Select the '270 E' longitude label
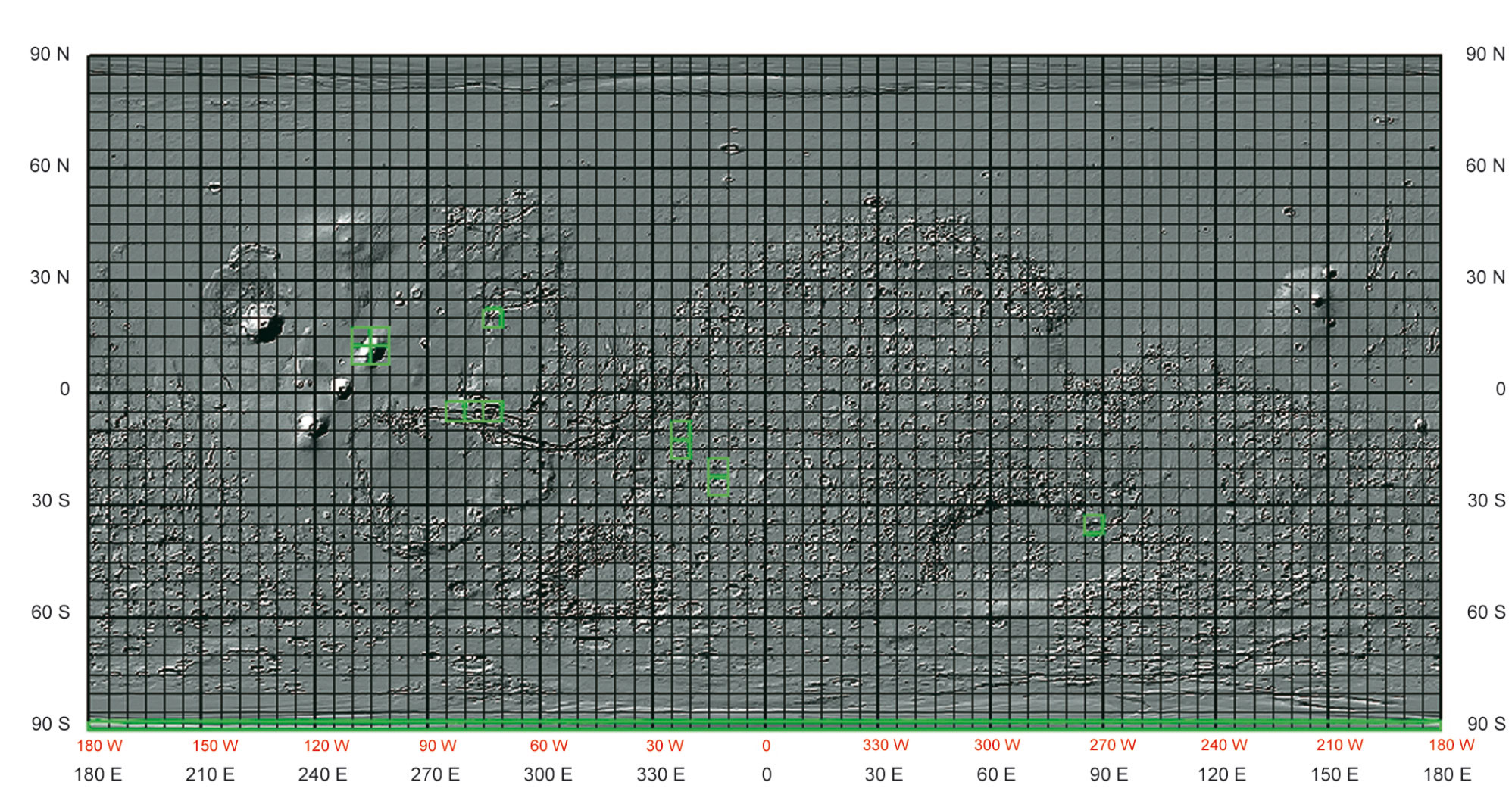The width and height of the screenshot is (1512, 804). (x=435, y=775)
